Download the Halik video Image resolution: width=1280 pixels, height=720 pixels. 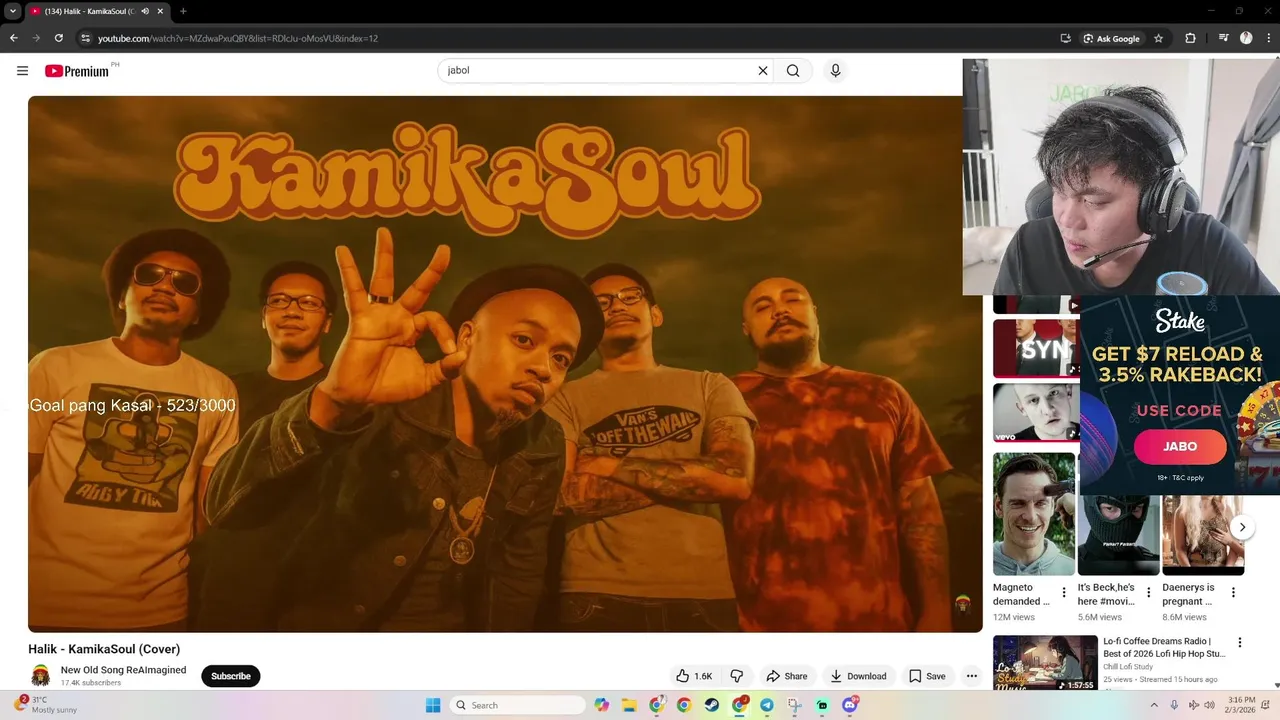coord(858,676)
